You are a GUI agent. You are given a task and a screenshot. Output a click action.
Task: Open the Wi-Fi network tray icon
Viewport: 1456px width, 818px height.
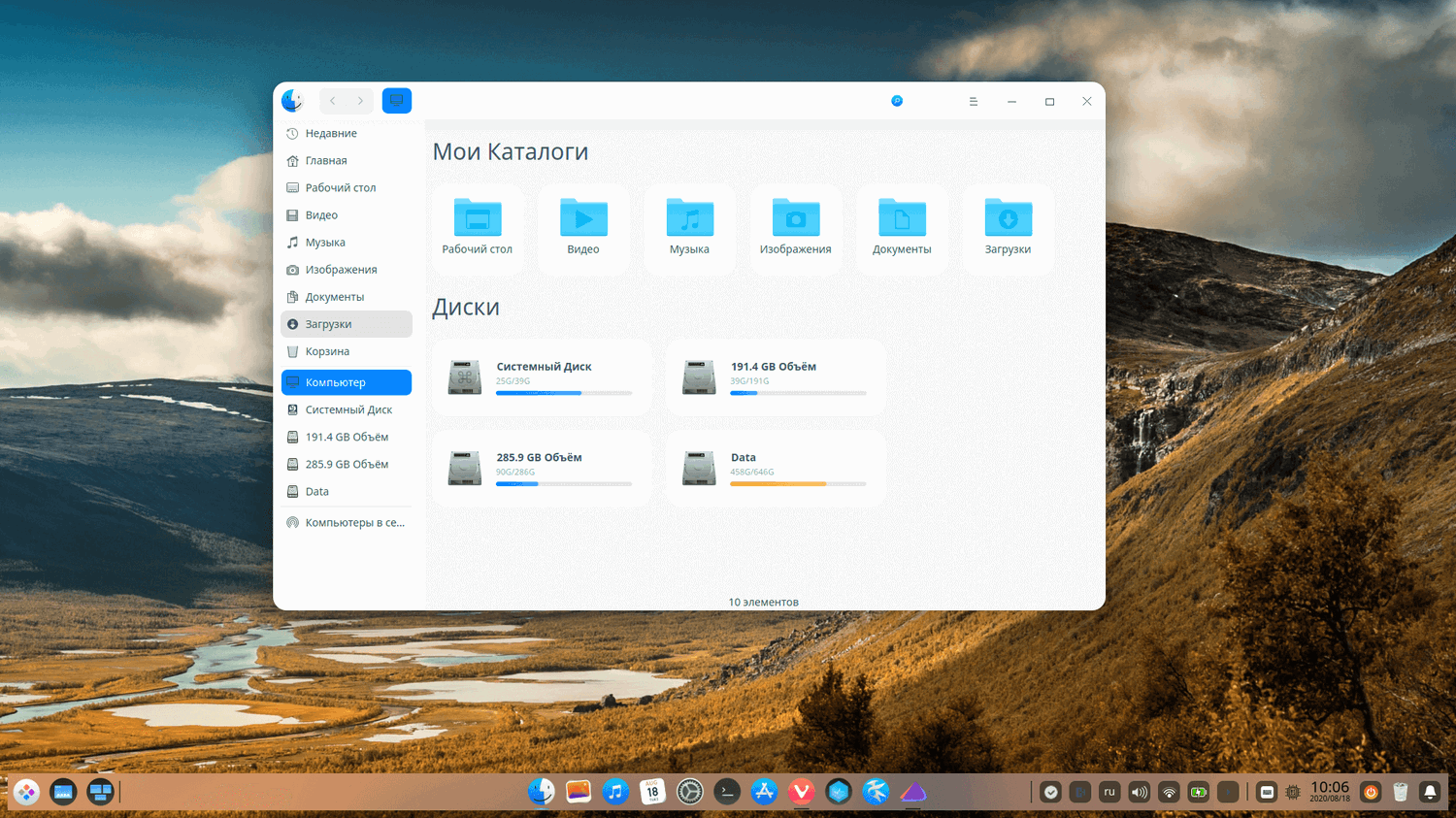[x=1170, y=792]
